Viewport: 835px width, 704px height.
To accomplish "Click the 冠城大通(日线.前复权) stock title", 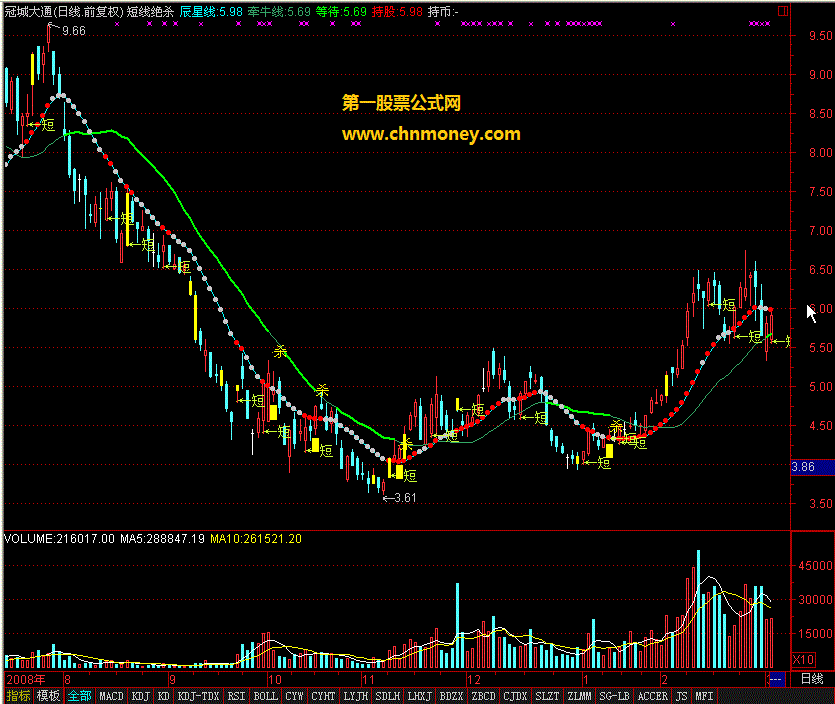I will [x=64, y=12].
